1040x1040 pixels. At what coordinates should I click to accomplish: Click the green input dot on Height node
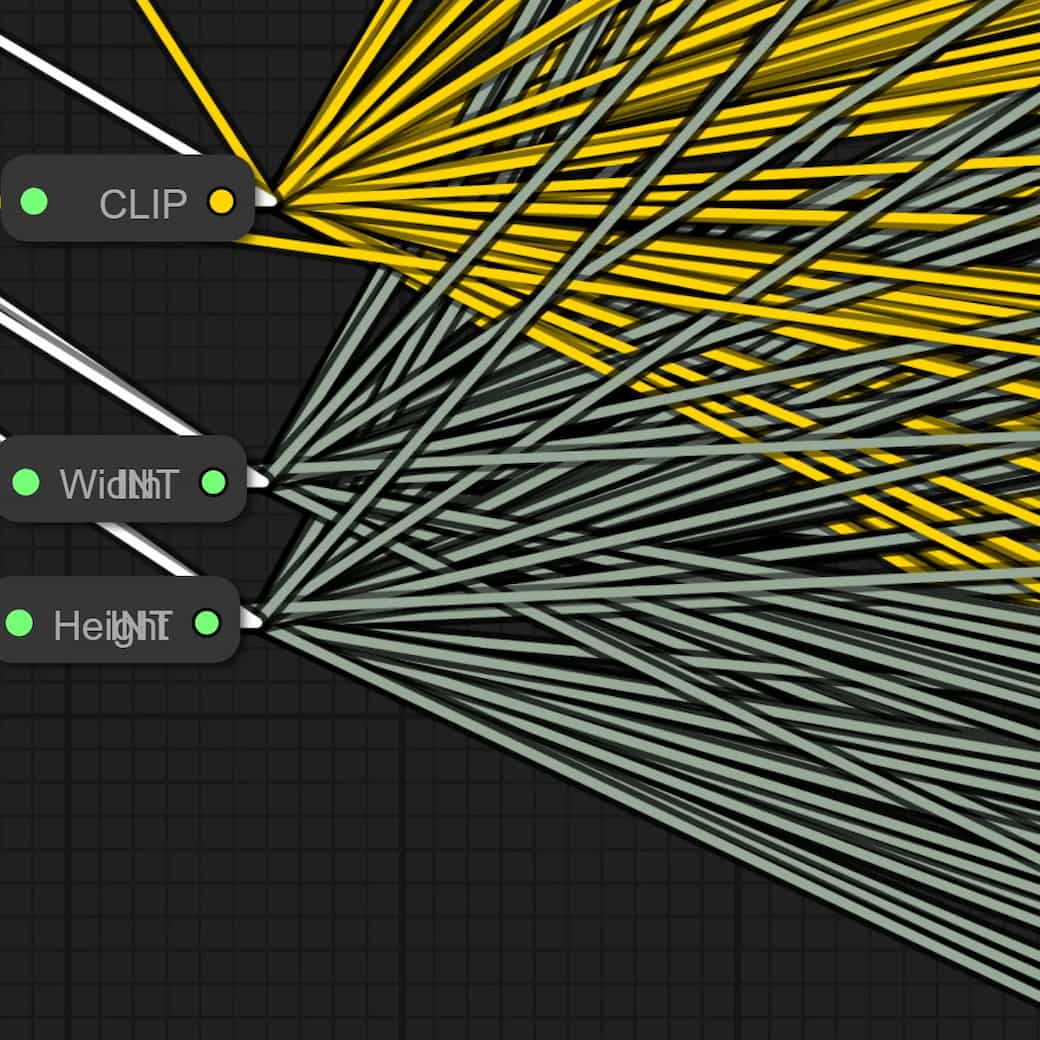click(19, 623)
